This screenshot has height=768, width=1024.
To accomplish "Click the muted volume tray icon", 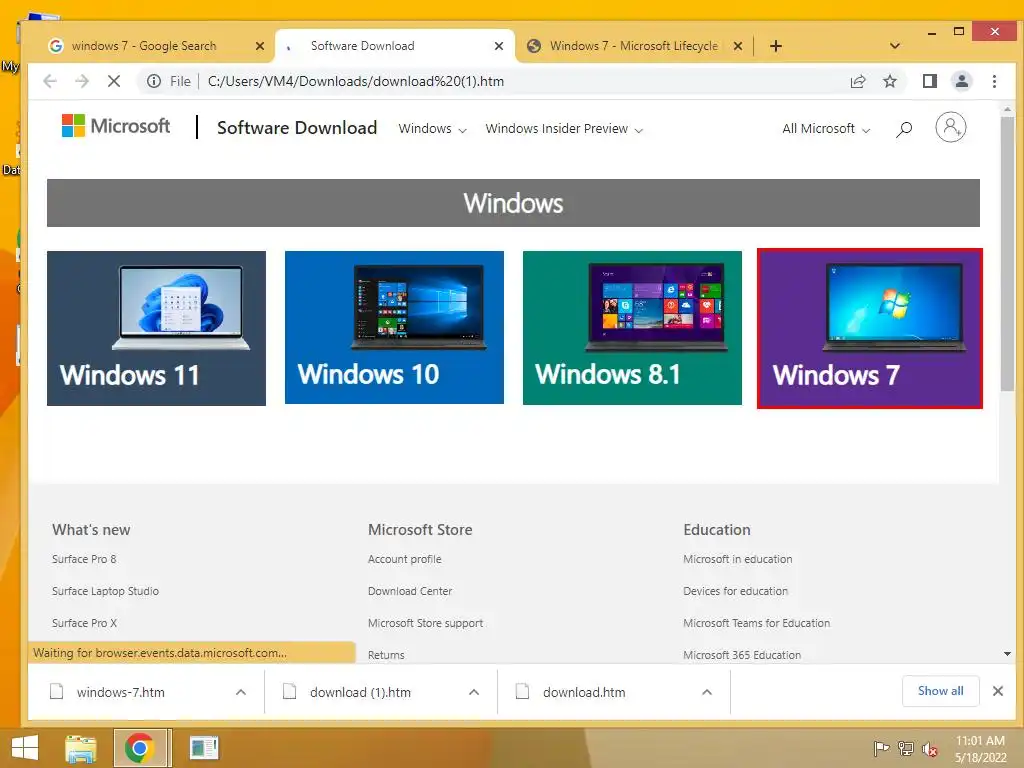I will point(929,749).
